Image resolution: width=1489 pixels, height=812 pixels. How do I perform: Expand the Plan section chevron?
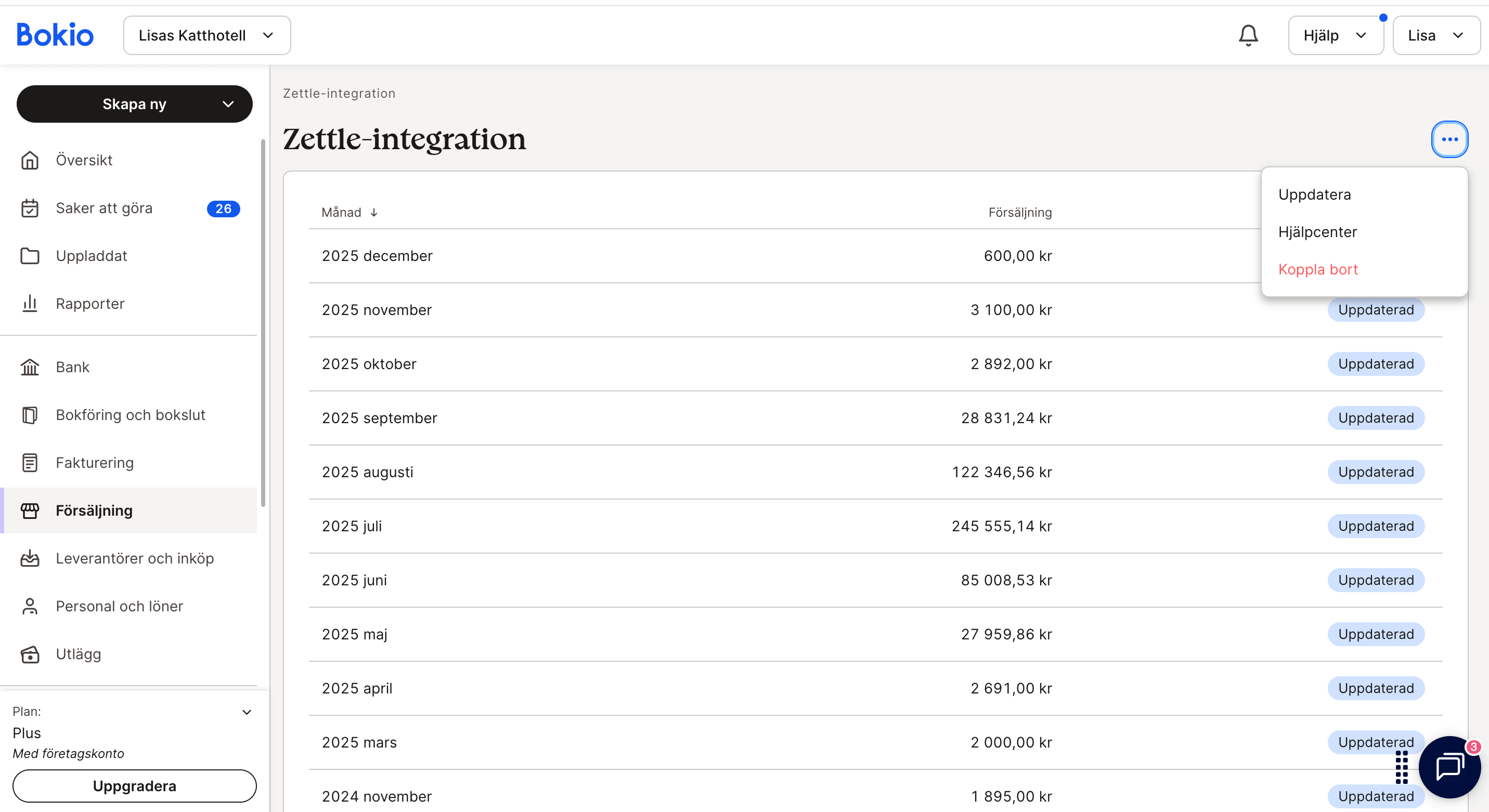point(247,712)
